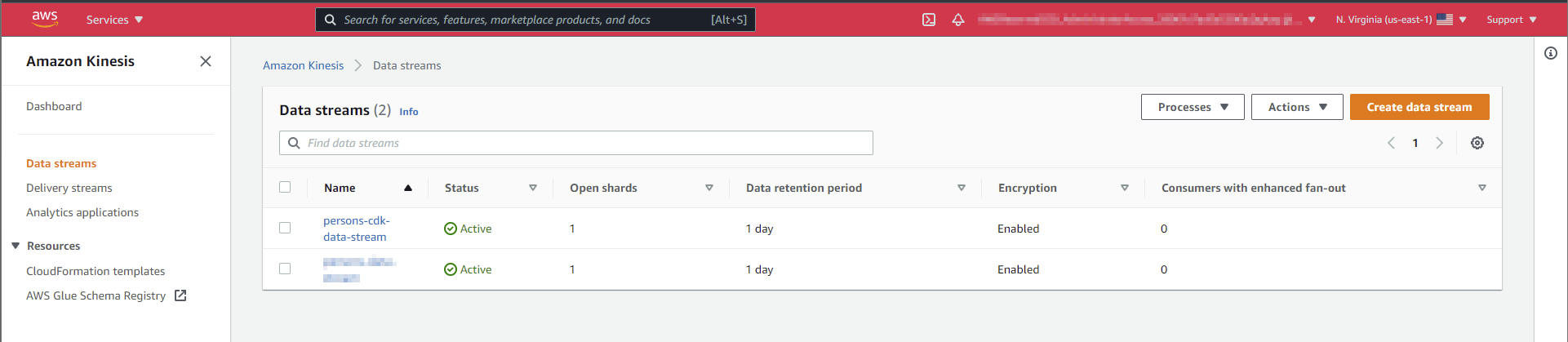
Task: Open the info panel icon at right edge
Action: click(x=1551, y=53)
